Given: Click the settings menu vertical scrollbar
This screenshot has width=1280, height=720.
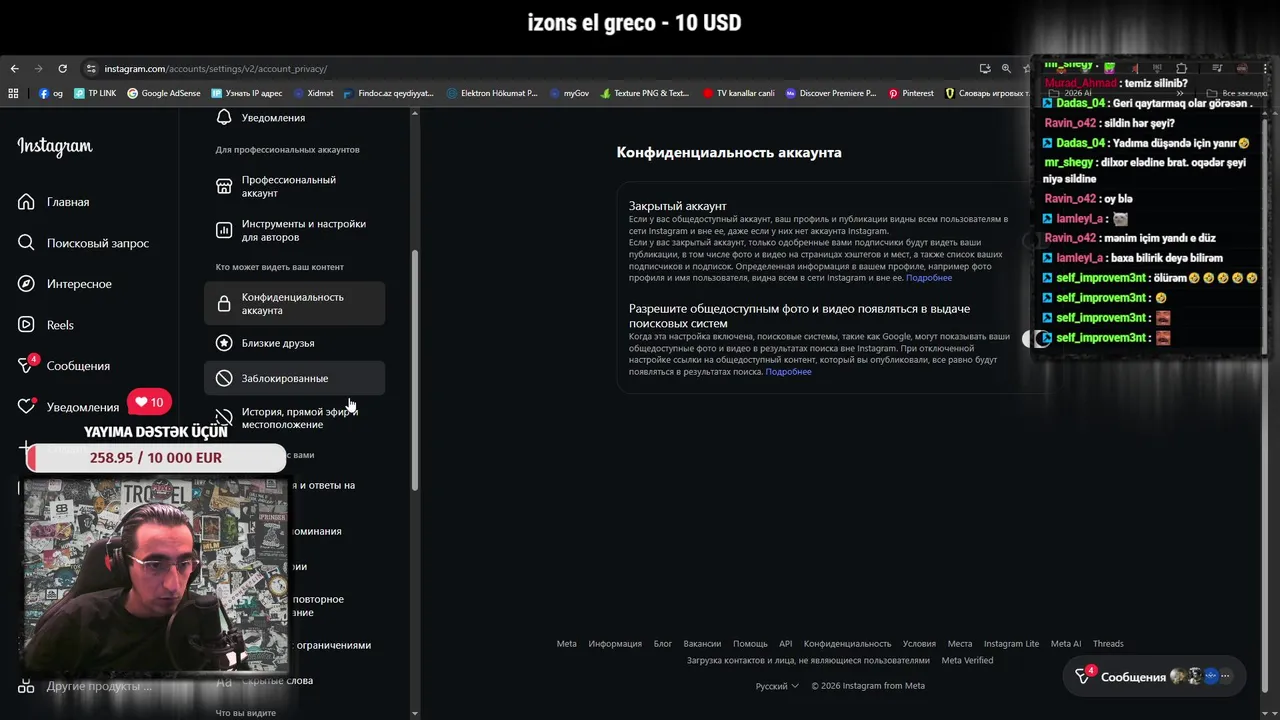Looking at the screenshot, I should tap(415, 370).
